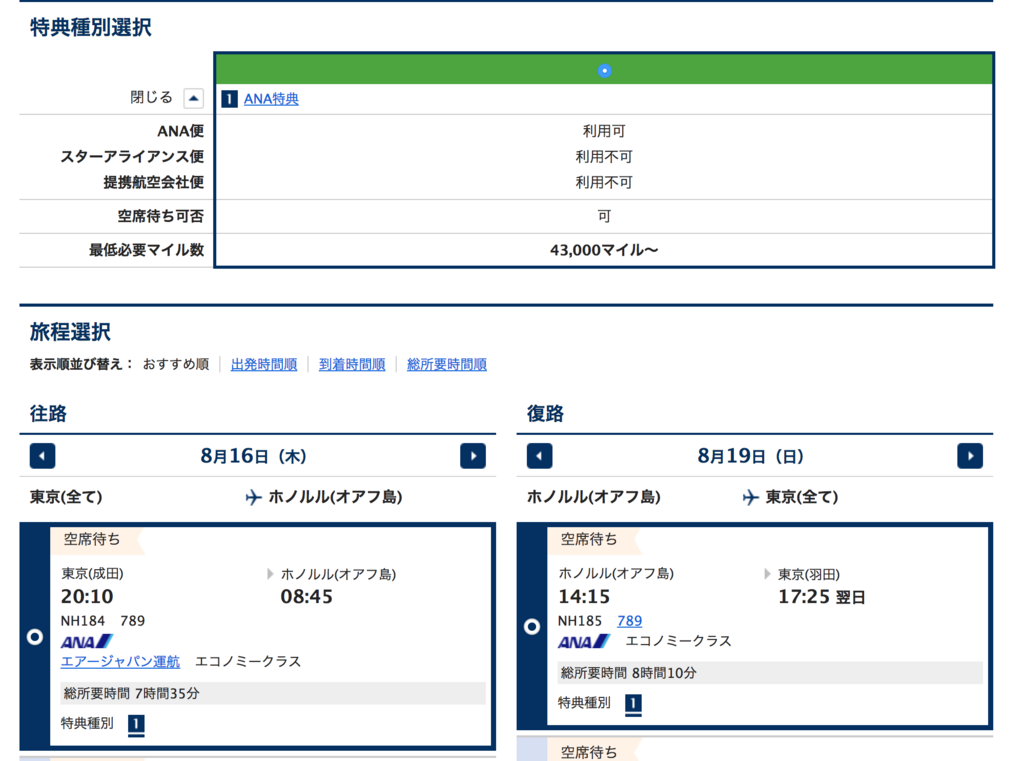Select the ANA特典 radio button in green header
Screen dimensions: 1024x761
pyautogui.click(x=604, y=71)
